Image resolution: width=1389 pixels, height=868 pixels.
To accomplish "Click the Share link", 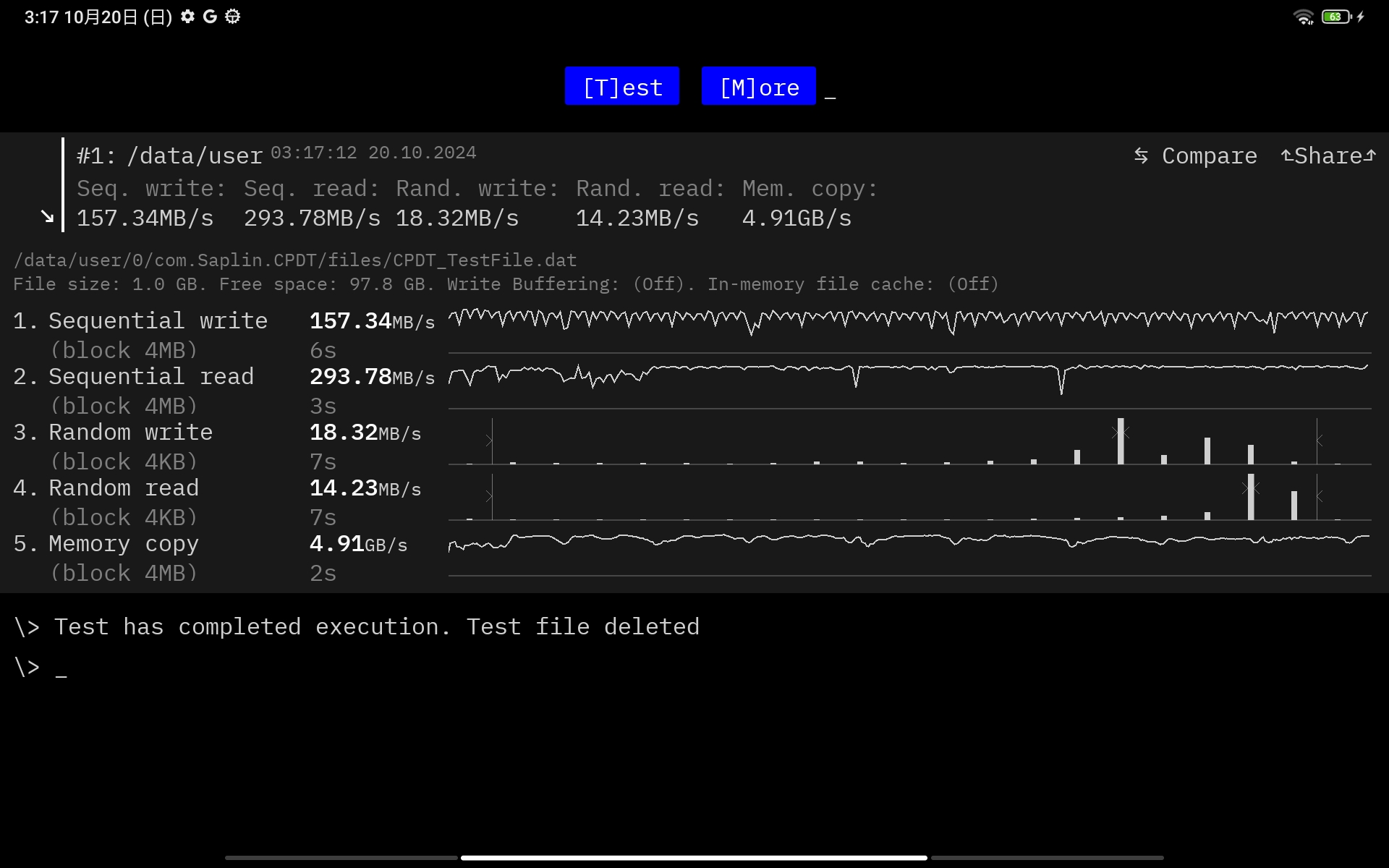I will coord(1328,156).
